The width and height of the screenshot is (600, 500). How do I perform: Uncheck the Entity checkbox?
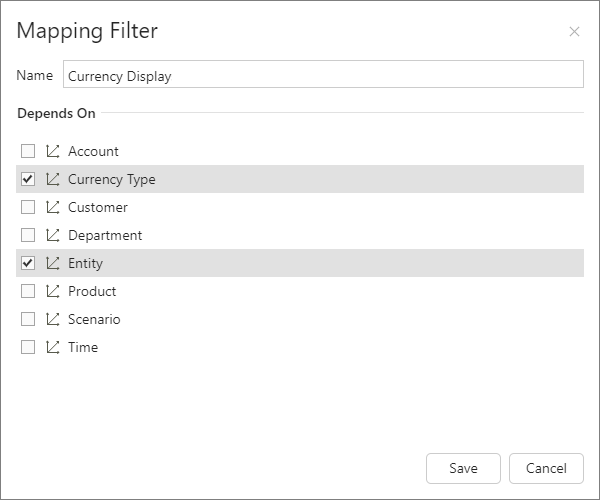(28, 263)
